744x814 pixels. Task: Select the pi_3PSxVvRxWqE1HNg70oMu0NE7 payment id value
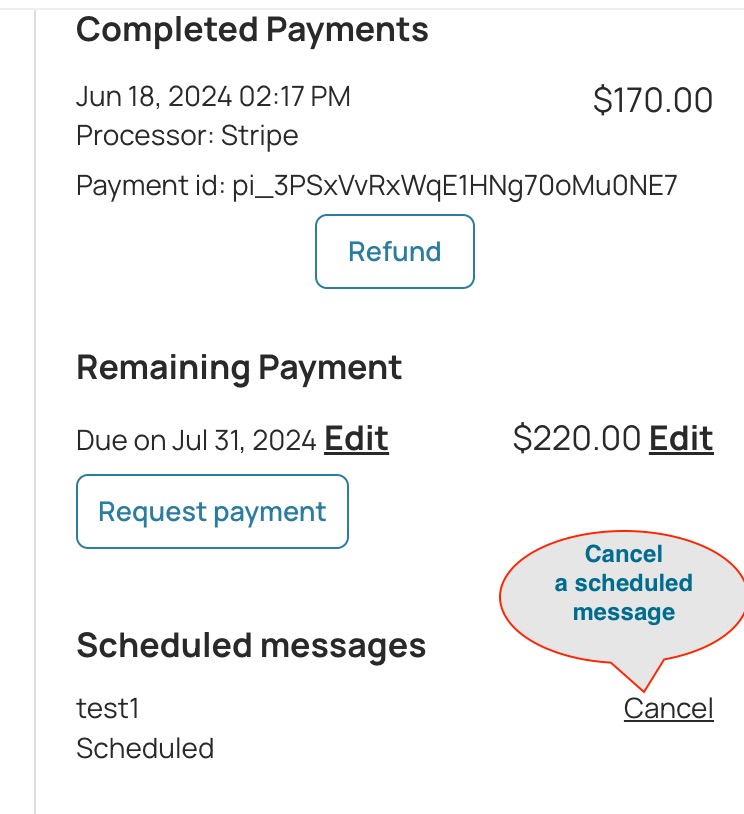coord(455,186)
